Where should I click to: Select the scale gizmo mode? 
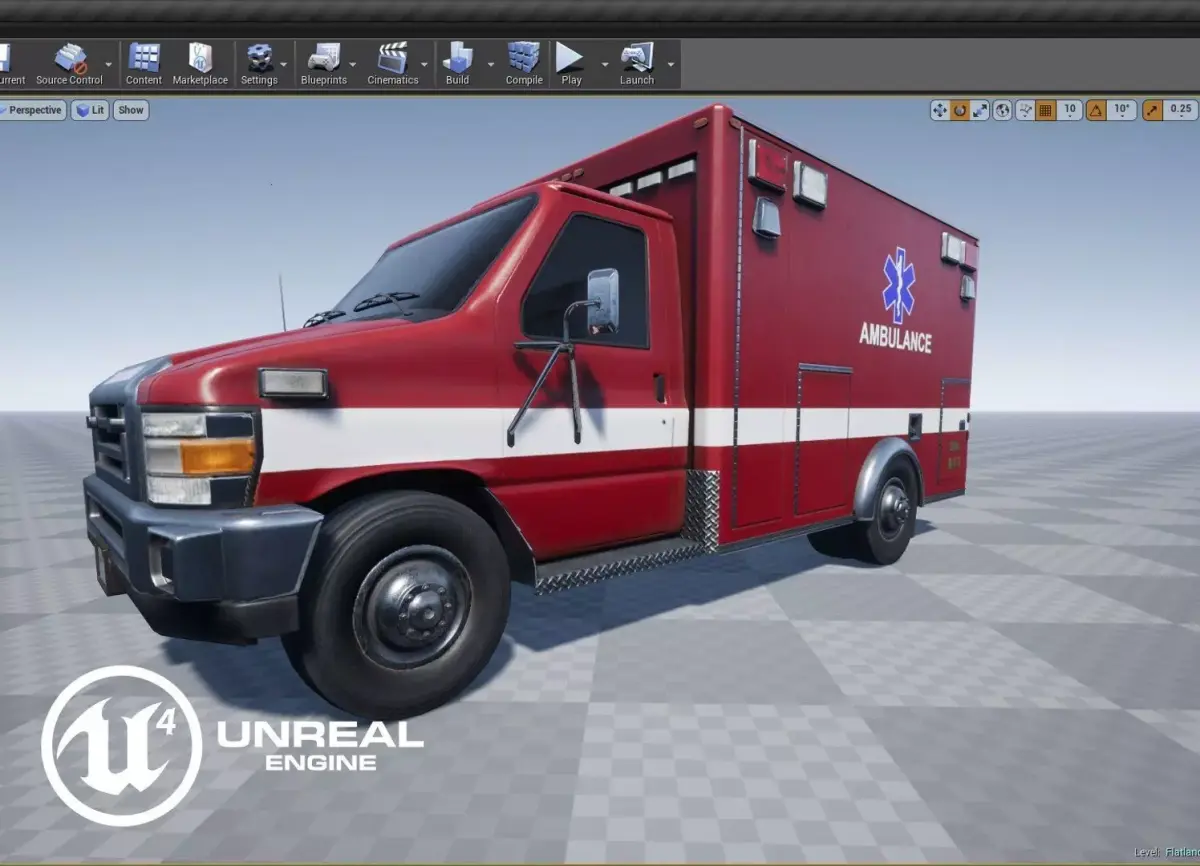[x=980, y=110]
